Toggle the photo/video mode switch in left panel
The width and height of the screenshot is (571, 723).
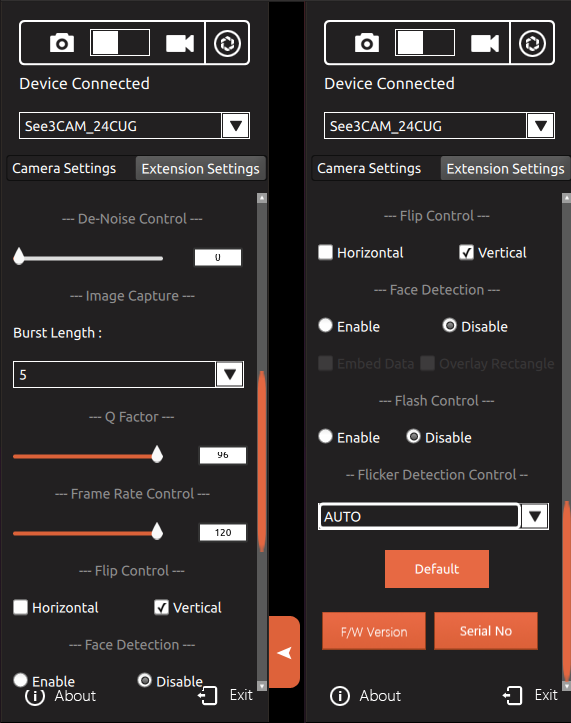[x=120, y=43]
